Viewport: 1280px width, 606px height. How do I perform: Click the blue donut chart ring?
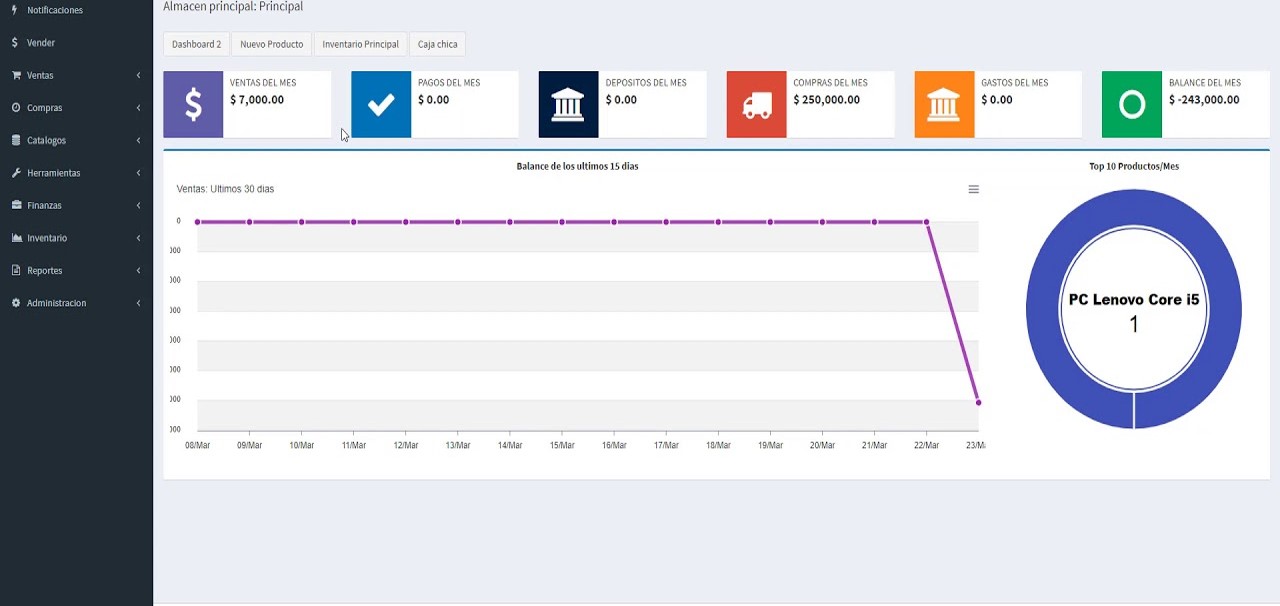pos(1043,310)
